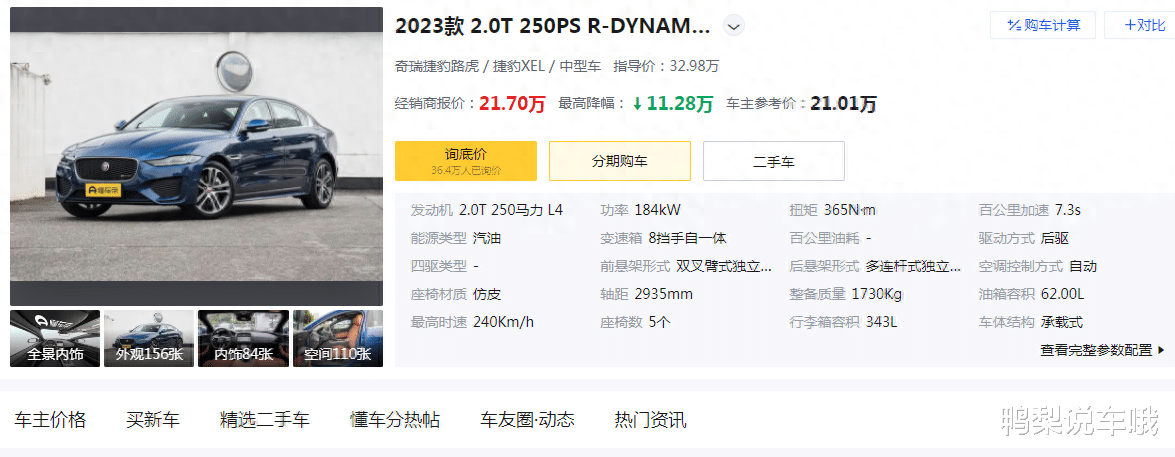Click the 中型车 category breadcrumb
Viewport: 1175px width, 457px height.
[580, 66]
